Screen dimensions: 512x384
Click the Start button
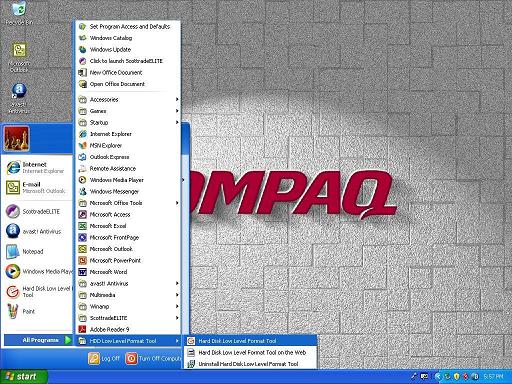pos(24,377)
